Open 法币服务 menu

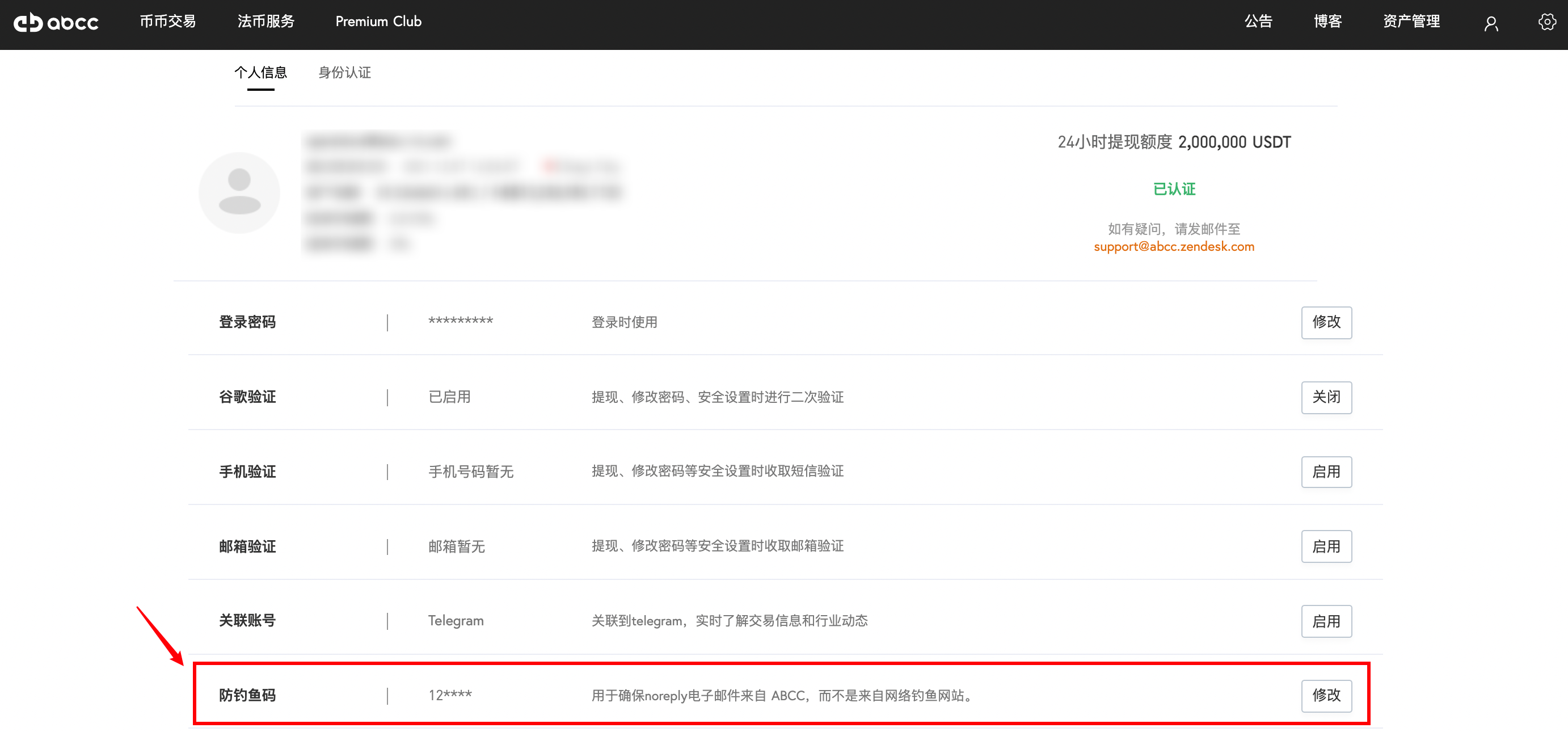coord(266,22)
